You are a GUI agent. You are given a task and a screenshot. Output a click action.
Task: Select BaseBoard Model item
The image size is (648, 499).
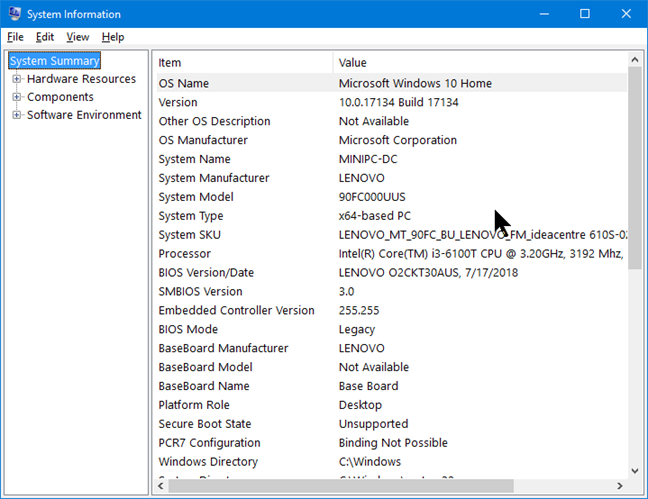206,367
